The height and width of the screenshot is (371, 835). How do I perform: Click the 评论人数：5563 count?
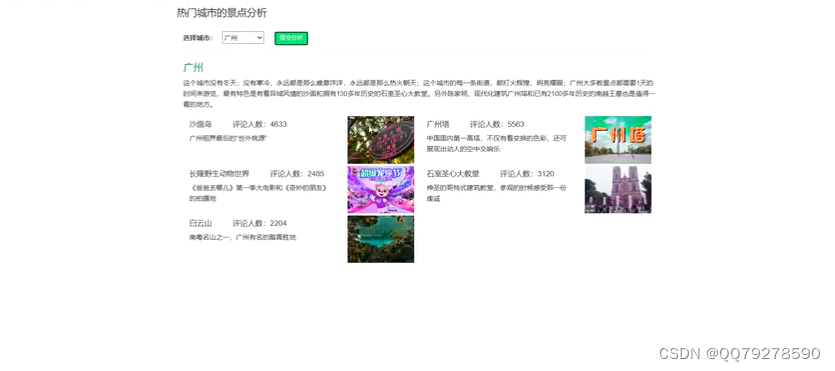click(x=497, y=124)
